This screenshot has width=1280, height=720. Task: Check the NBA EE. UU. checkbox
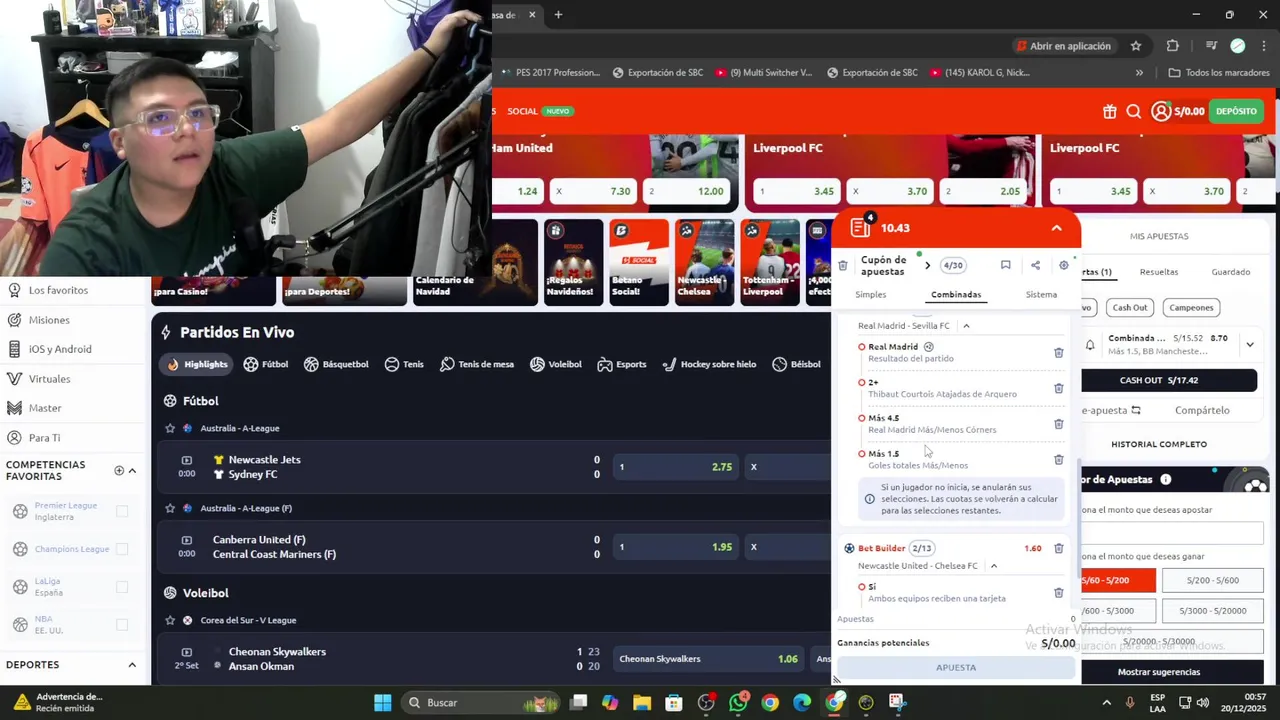click(x=122, y=625)
